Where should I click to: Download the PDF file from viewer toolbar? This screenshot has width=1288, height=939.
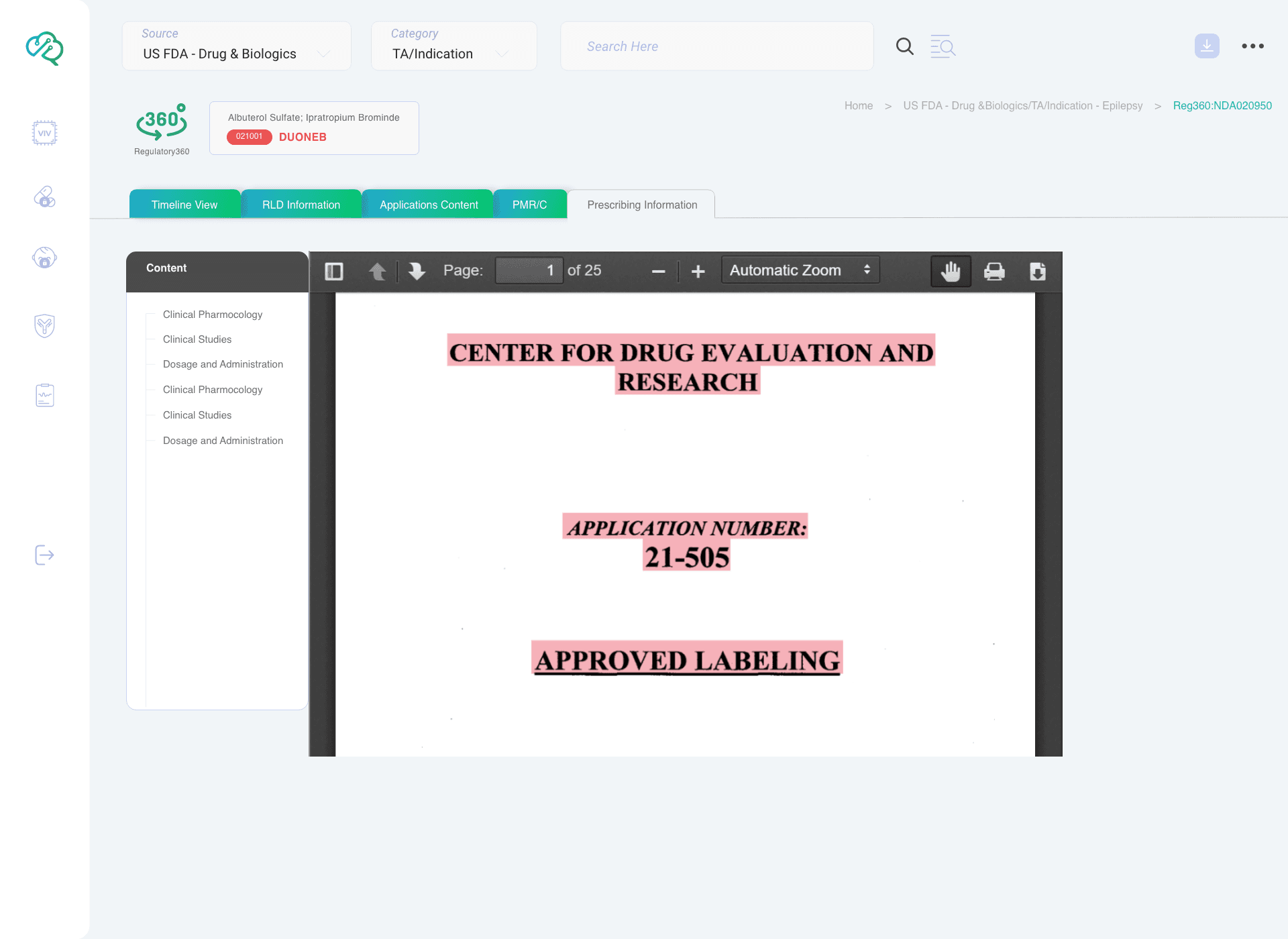point(1037,271)
